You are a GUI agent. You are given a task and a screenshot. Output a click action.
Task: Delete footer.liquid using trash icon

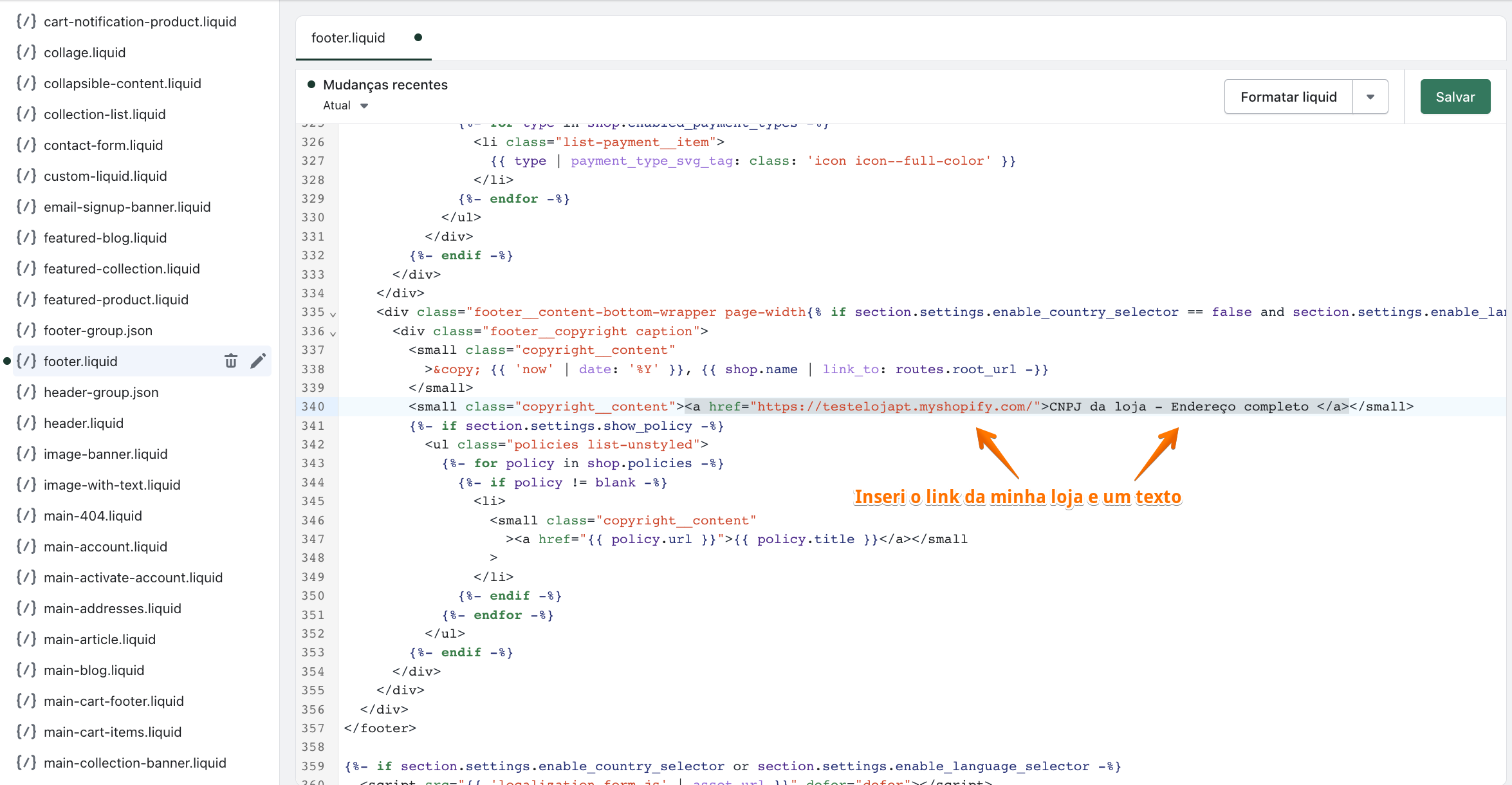click(x=231, y=361)
